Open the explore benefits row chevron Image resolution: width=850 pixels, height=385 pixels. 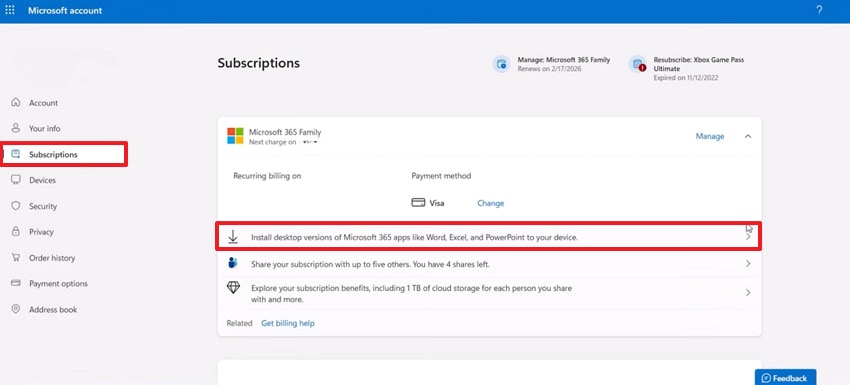(x=749, y=293)
